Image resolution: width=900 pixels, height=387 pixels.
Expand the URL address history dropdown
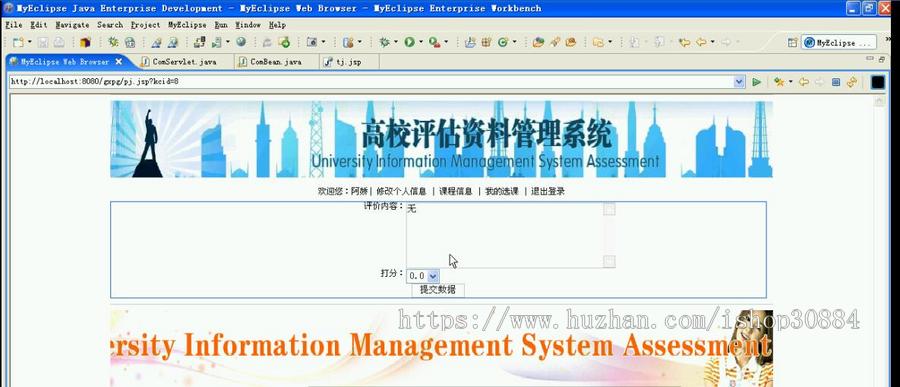coord(739,82)
